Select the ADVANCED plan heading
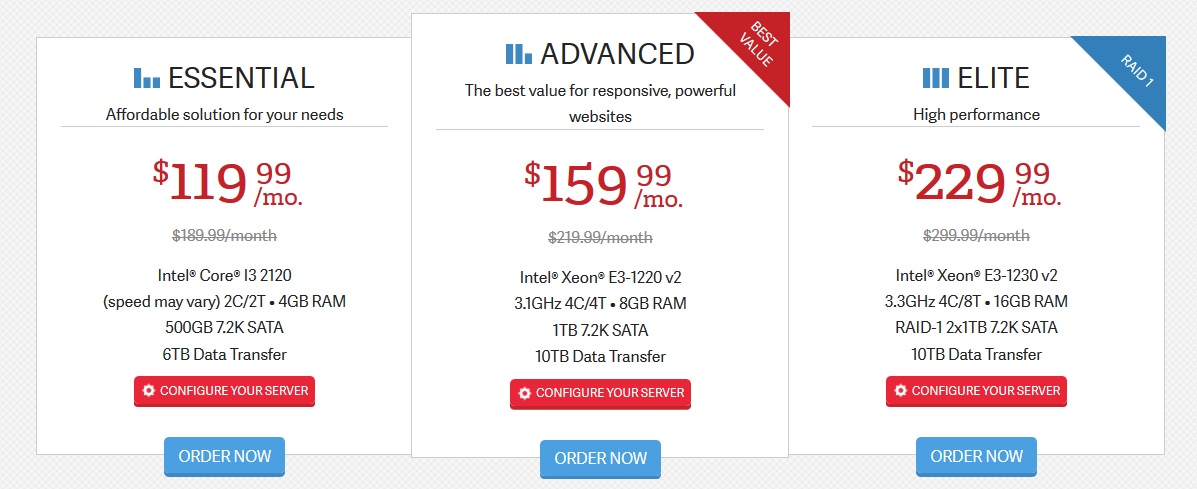Screen dimensions: 1197x489 coord(617,53)
